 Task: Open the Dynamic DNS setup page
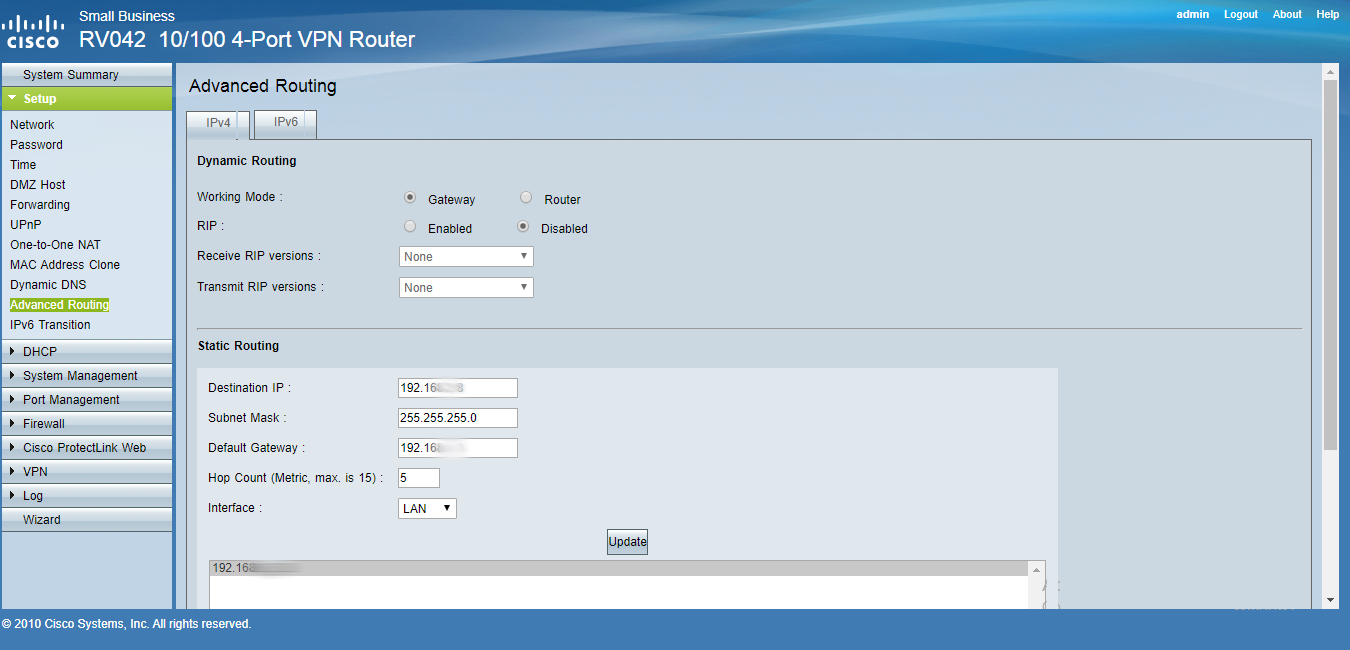pos(48,285)
